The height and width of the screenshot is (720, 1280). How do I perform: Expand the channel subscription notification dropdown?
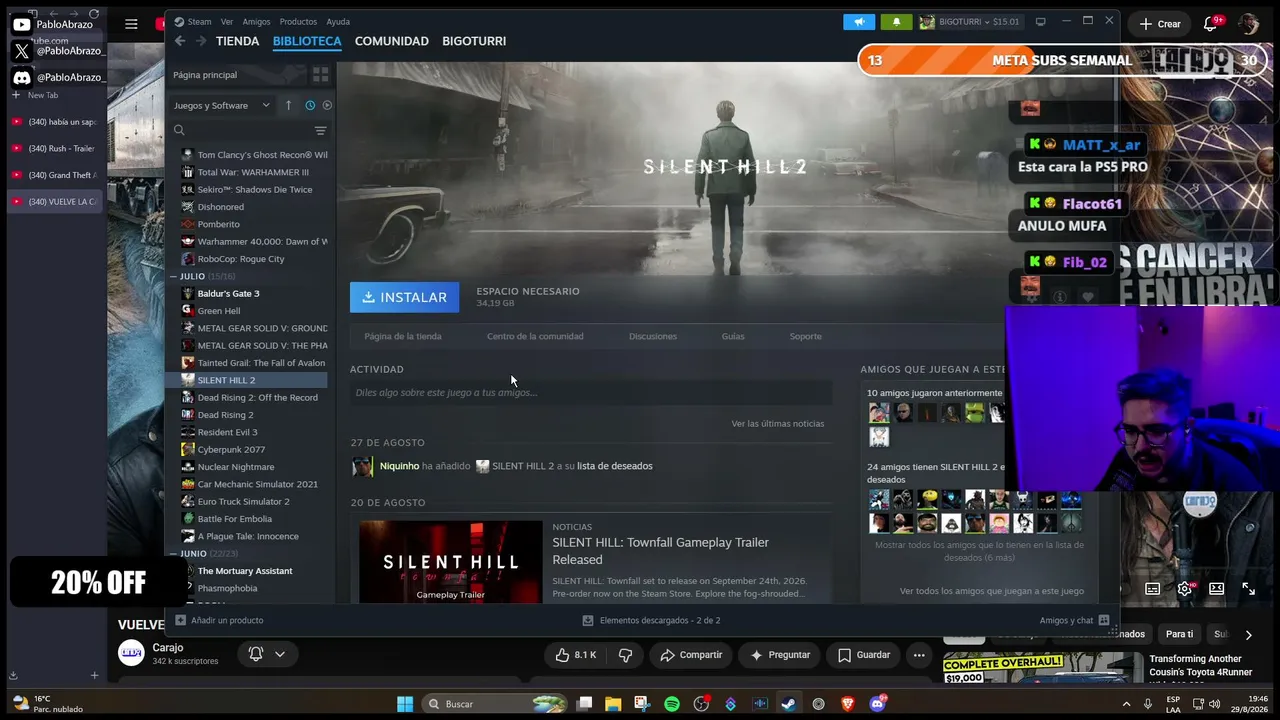pos(267,654)
